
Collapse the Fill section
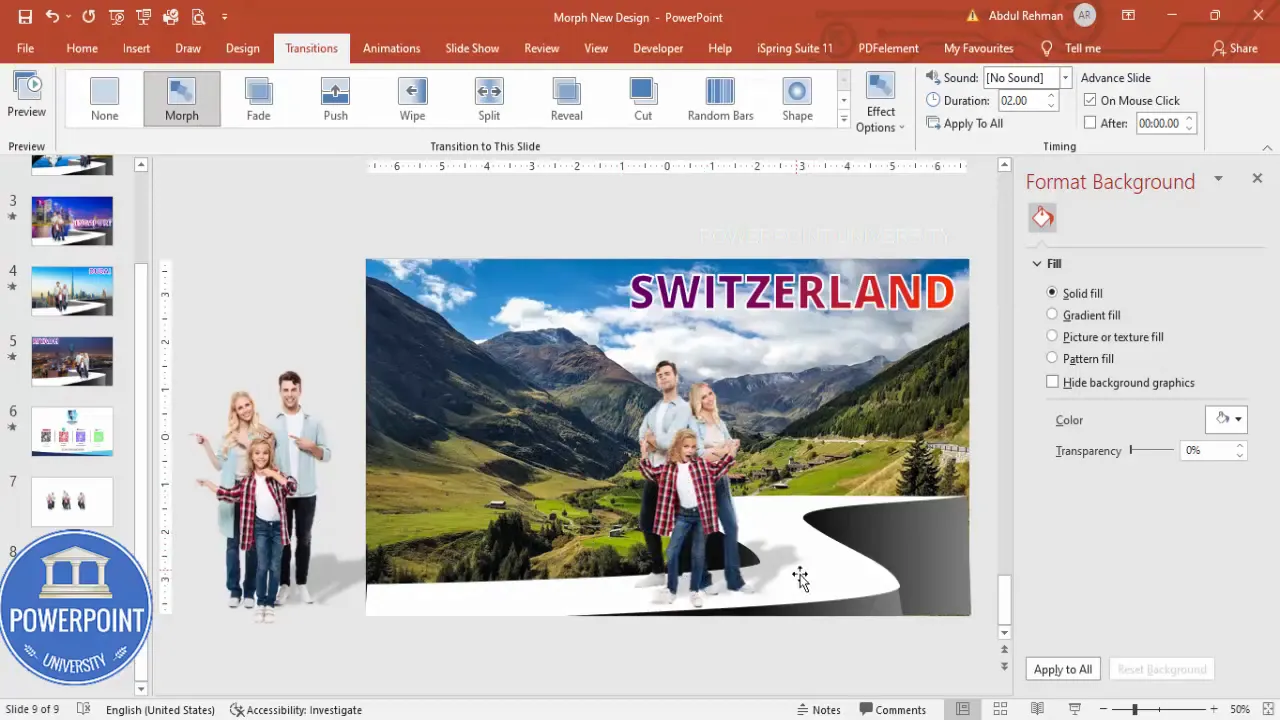[1037, 264]
